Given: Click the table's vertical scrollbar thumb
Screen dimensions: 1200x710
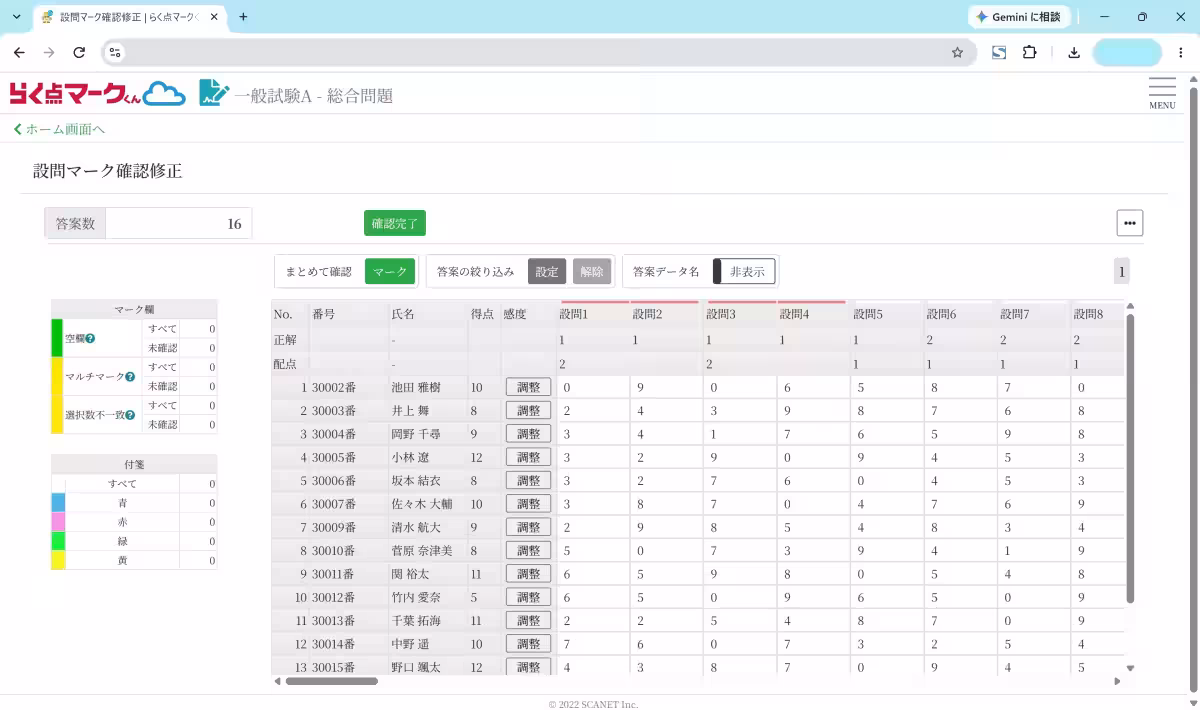Looking at the screenshot, I should [1130, 458].
